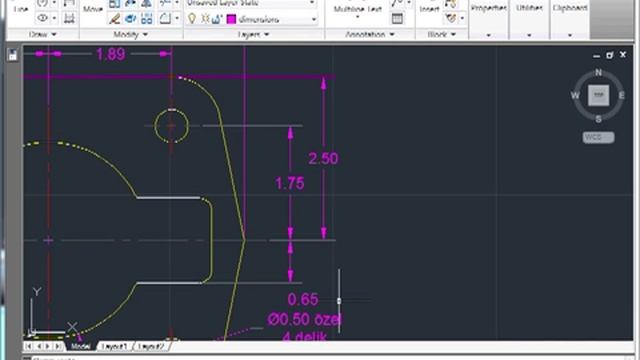The width and height of the screenshot is (640, 360).
Task: Select the Hatch tool in Draw panel
Action: point(69,18)
